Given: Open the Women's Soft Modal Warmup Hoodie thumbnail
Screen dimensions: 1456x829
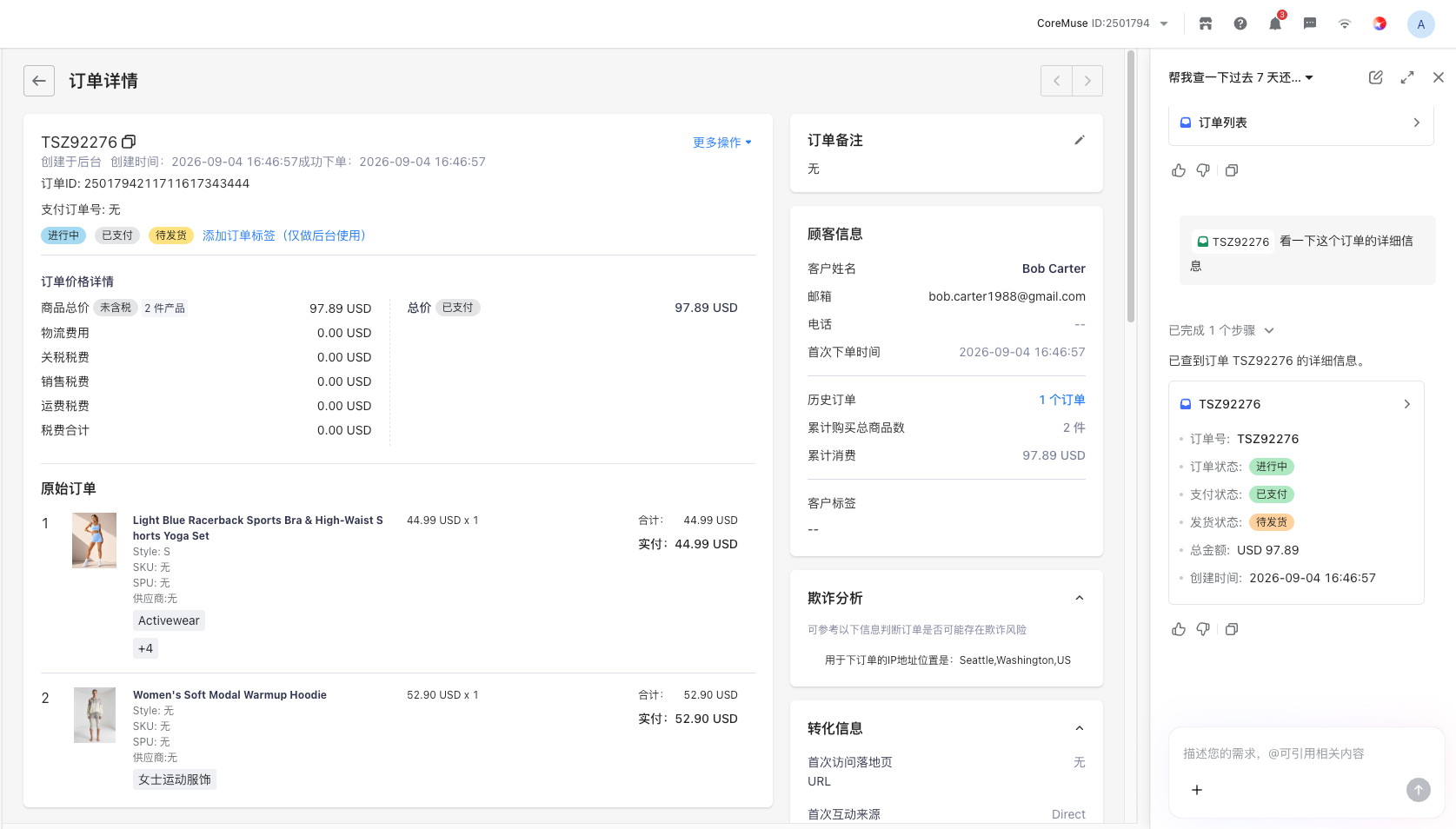Looking at the screenshot, I should (95, 715).
